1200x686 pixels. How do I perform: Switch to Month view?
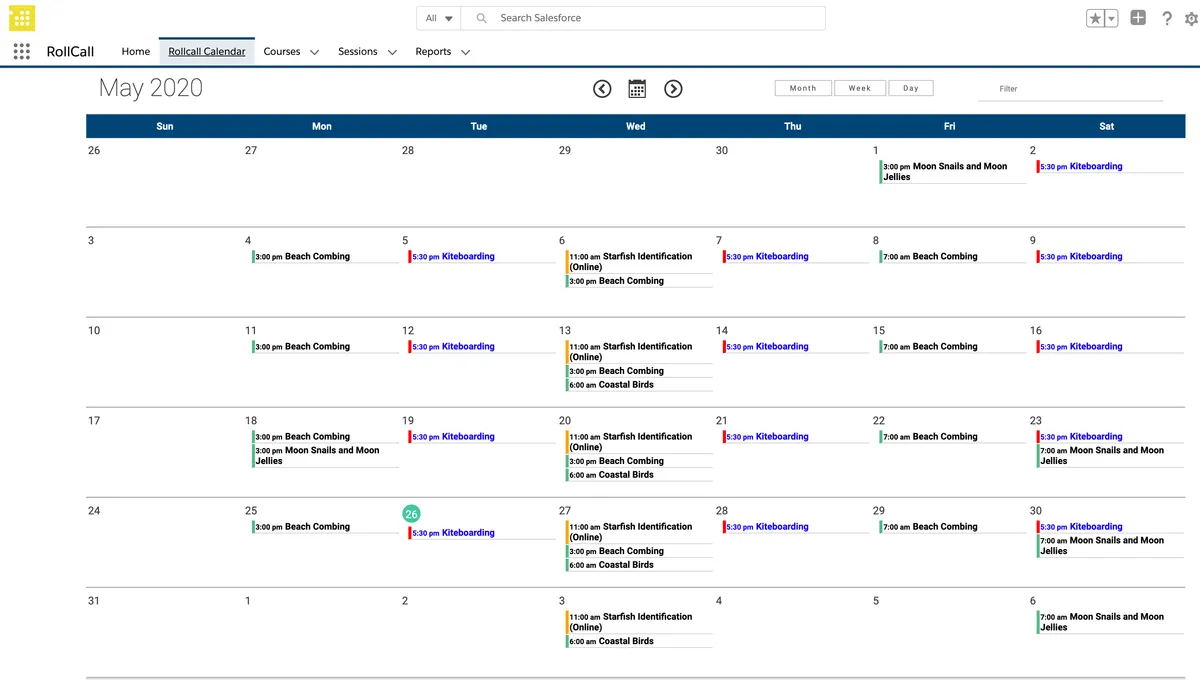point(803,88)
